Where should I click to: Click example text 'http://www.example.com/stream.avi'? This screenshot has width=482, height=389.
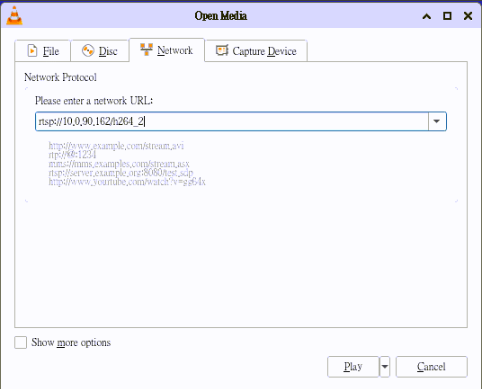(116, 146)
